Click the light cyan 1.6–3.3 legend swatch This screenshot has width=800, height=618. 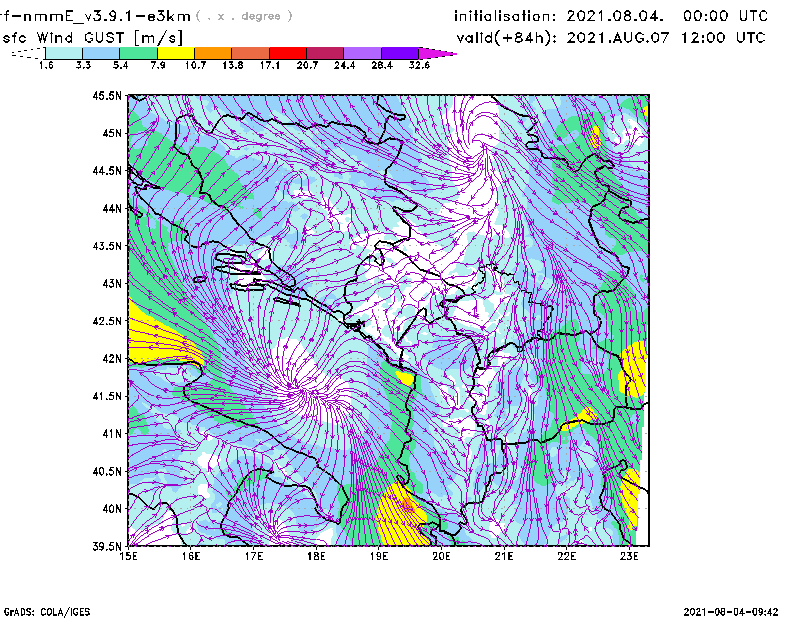(64, 53)
